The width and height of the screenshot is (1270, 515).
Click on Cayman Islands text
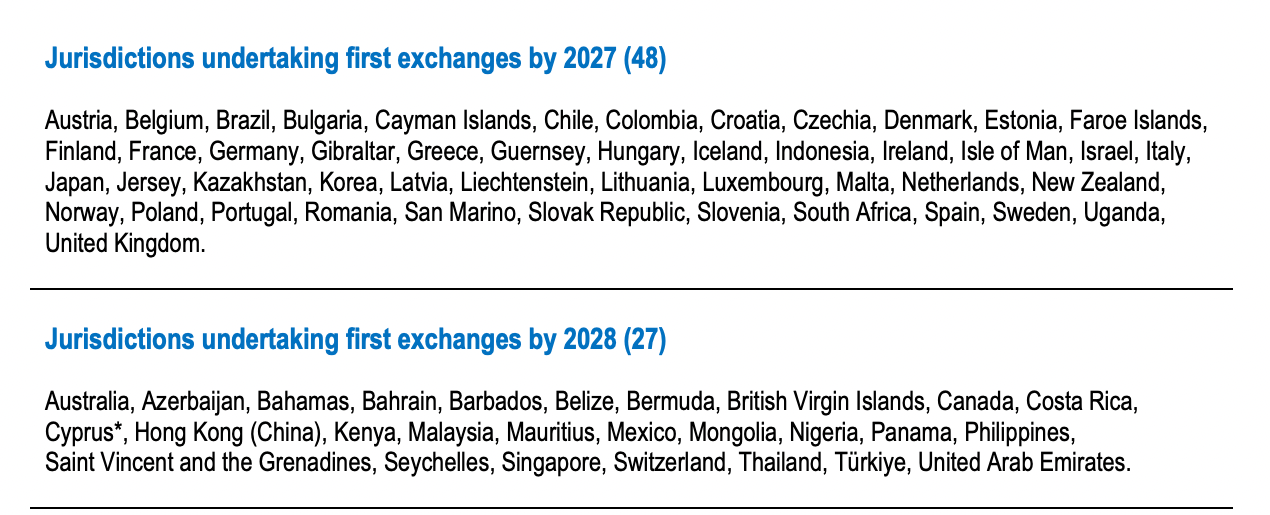point(453,121)
